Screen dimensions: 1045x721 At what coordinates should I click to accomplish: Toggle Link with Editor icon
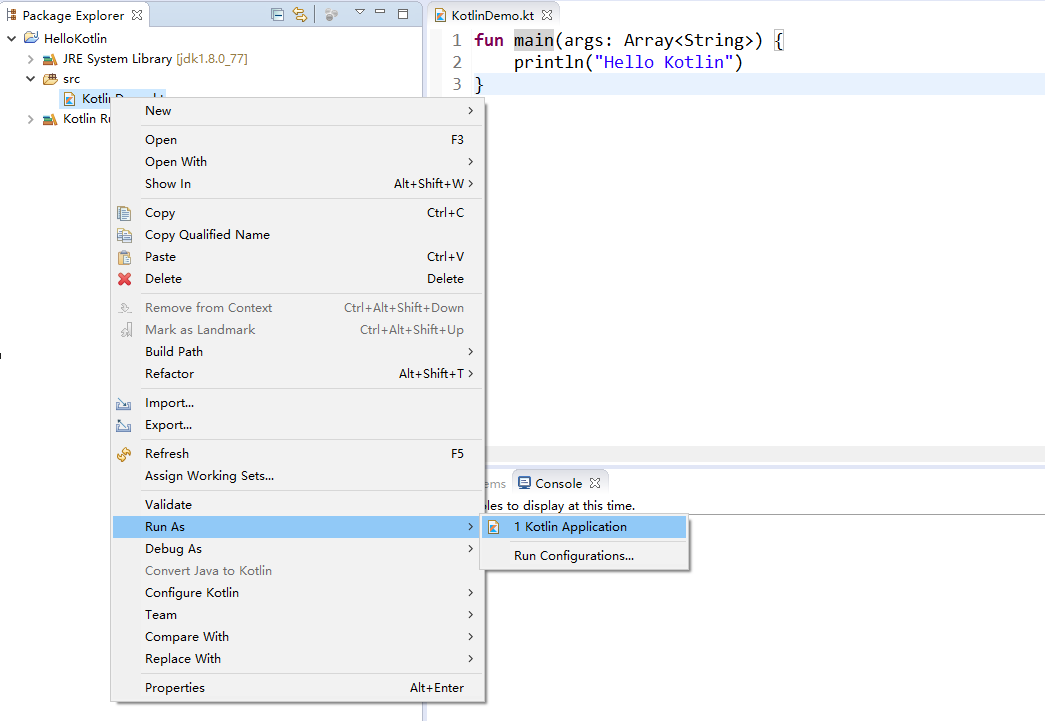pos(300,14)
